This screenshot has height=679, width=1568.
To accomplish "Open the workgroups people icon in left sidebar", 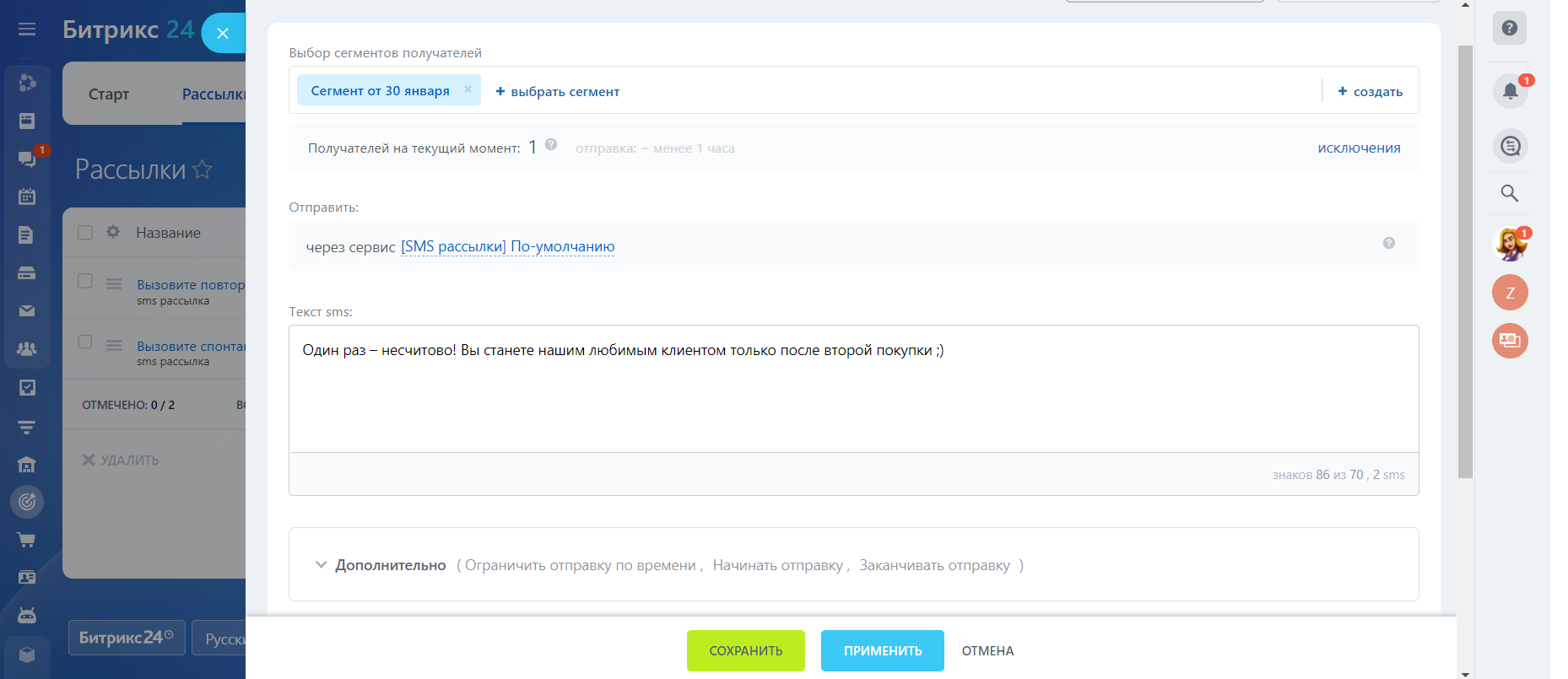I will [x=27, y=348].
